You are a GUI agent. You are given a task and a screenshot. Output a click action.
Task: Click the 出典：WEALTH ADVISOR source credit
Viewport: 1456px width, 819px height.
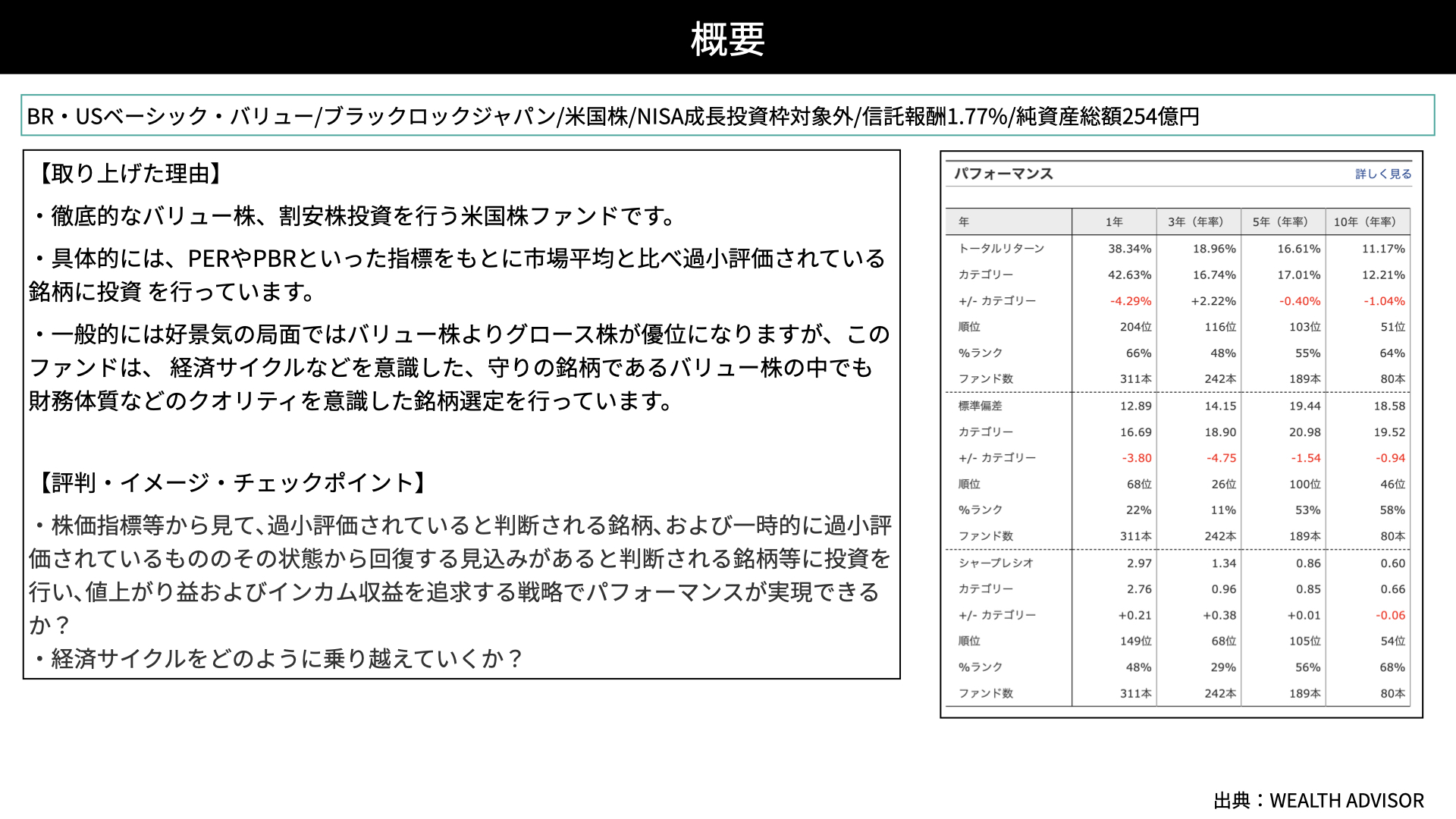[x=1319, y=801]
